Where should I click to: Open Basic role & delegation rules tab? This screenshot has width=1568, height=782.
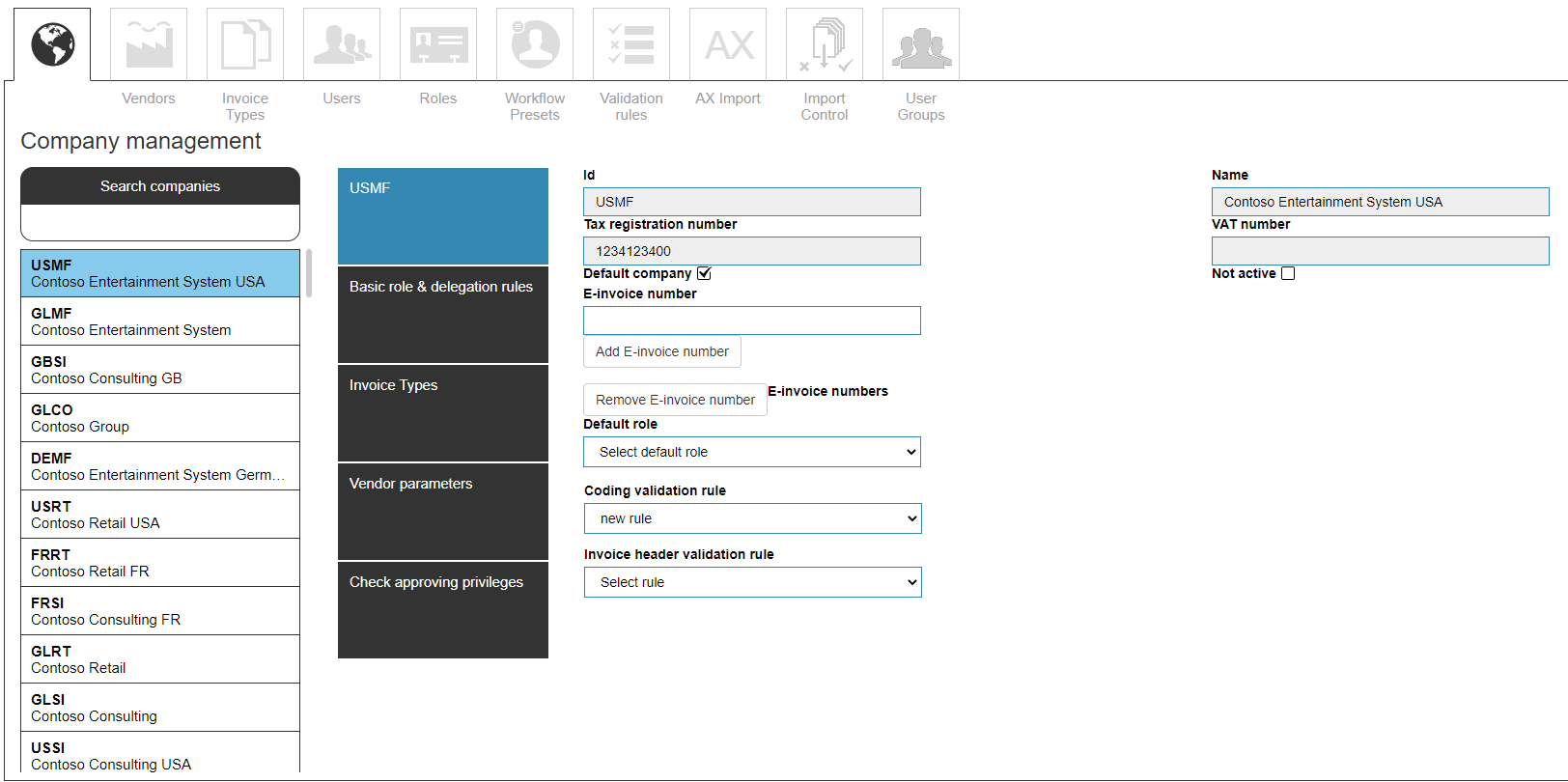pyautogui.click(x=443, y=315)
